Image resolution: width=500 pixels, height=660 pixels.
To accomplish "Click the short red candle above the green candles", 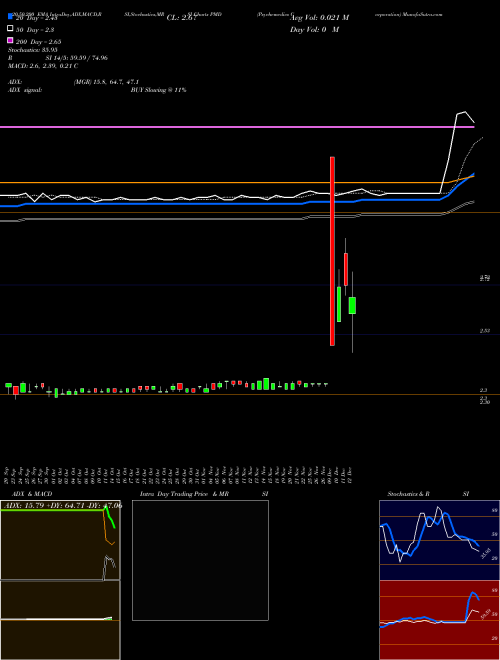I will tap(346, 269).
